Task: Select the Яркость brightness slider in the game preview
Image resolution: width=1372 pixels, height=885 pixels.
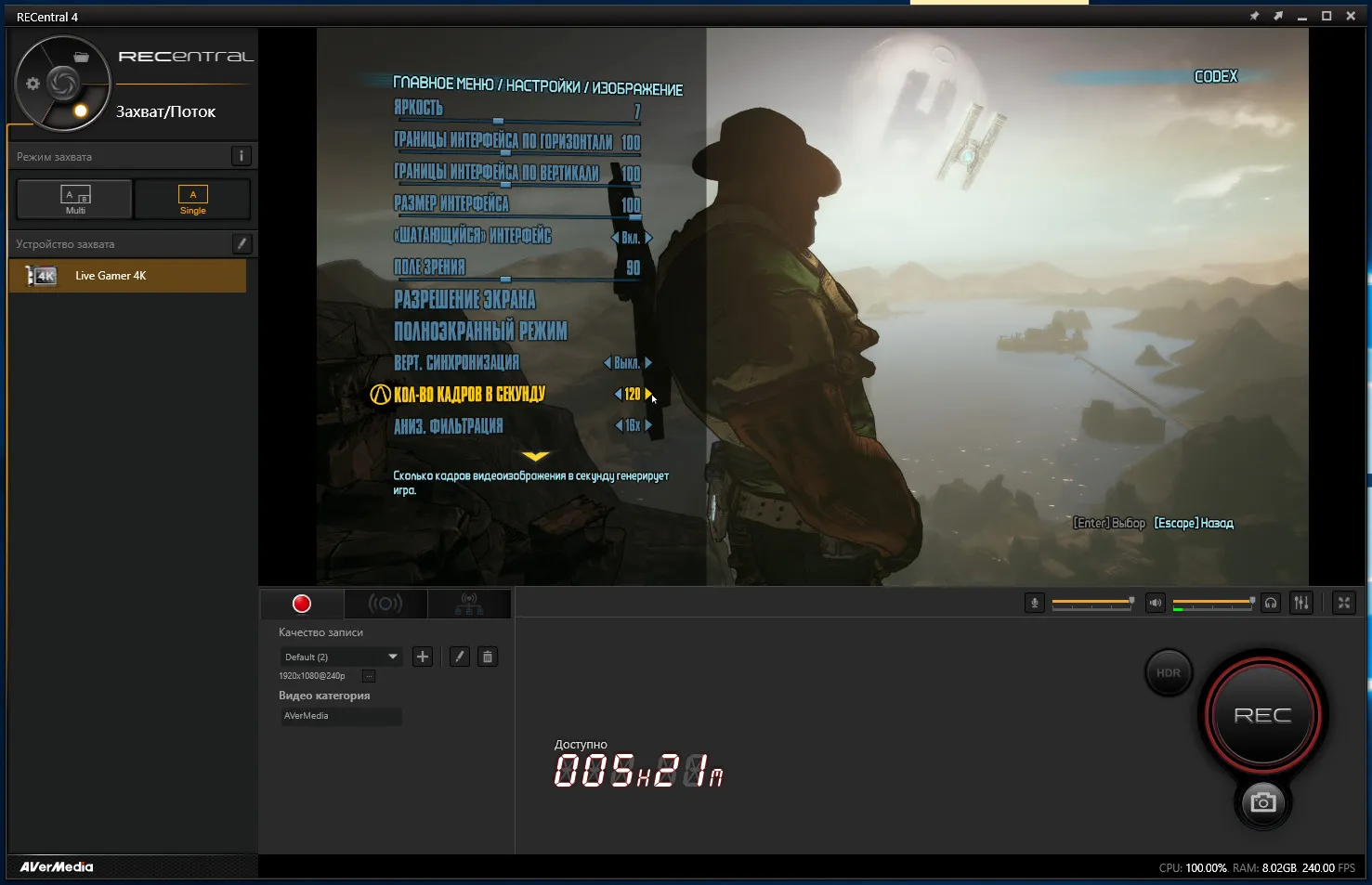Action: click(517, 121)
